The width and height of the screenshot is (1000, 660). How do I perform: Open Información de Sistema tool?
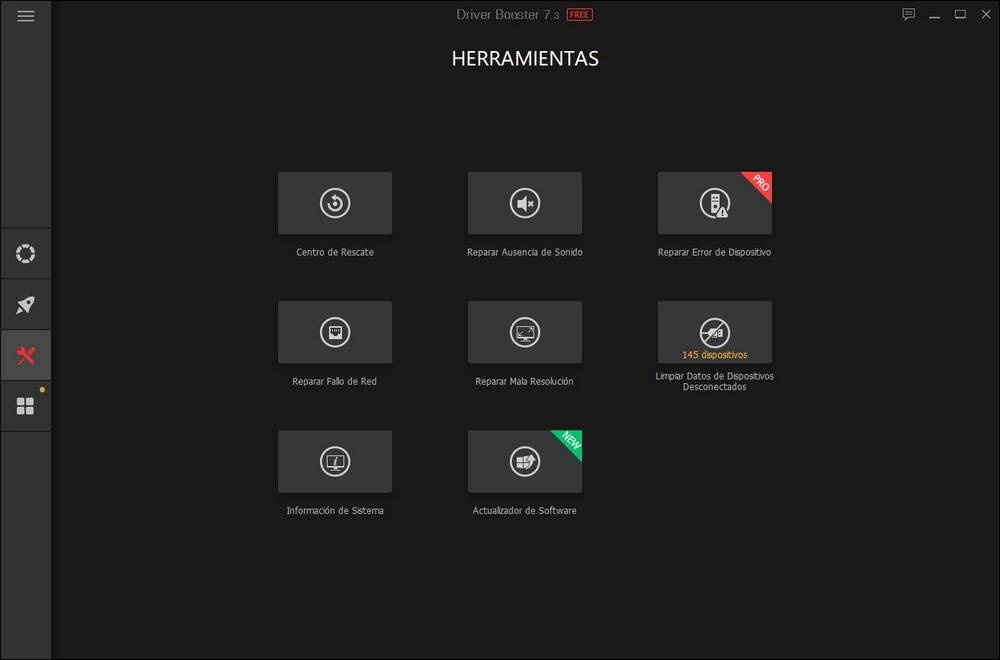click(x=335, y=461)
